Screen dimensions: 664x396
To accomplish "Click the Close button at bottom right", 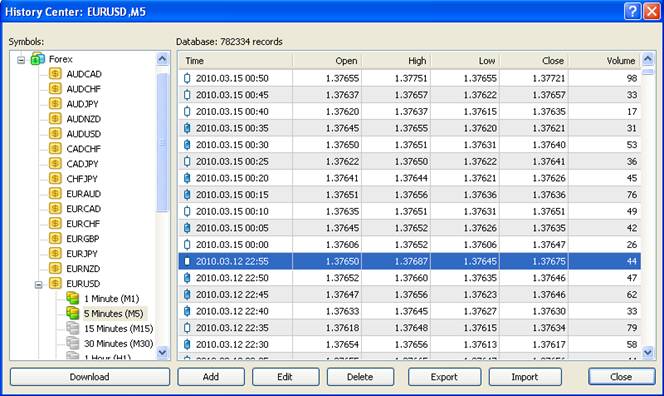I will pos(622,377).
